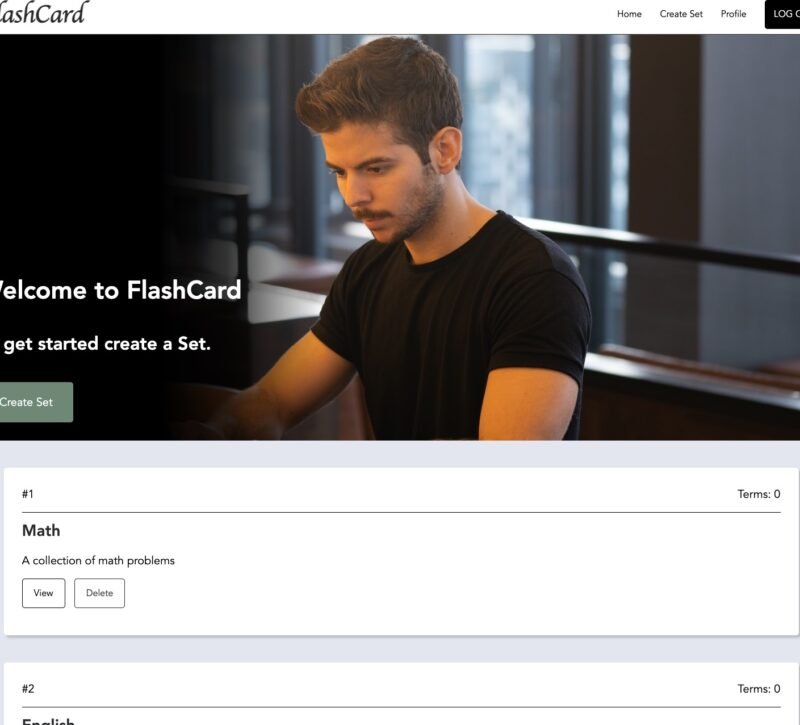Click Terms: 0 on the Math card
This screenshot has width=800, height=725.
pyautogui.click(x=759, y=494)
